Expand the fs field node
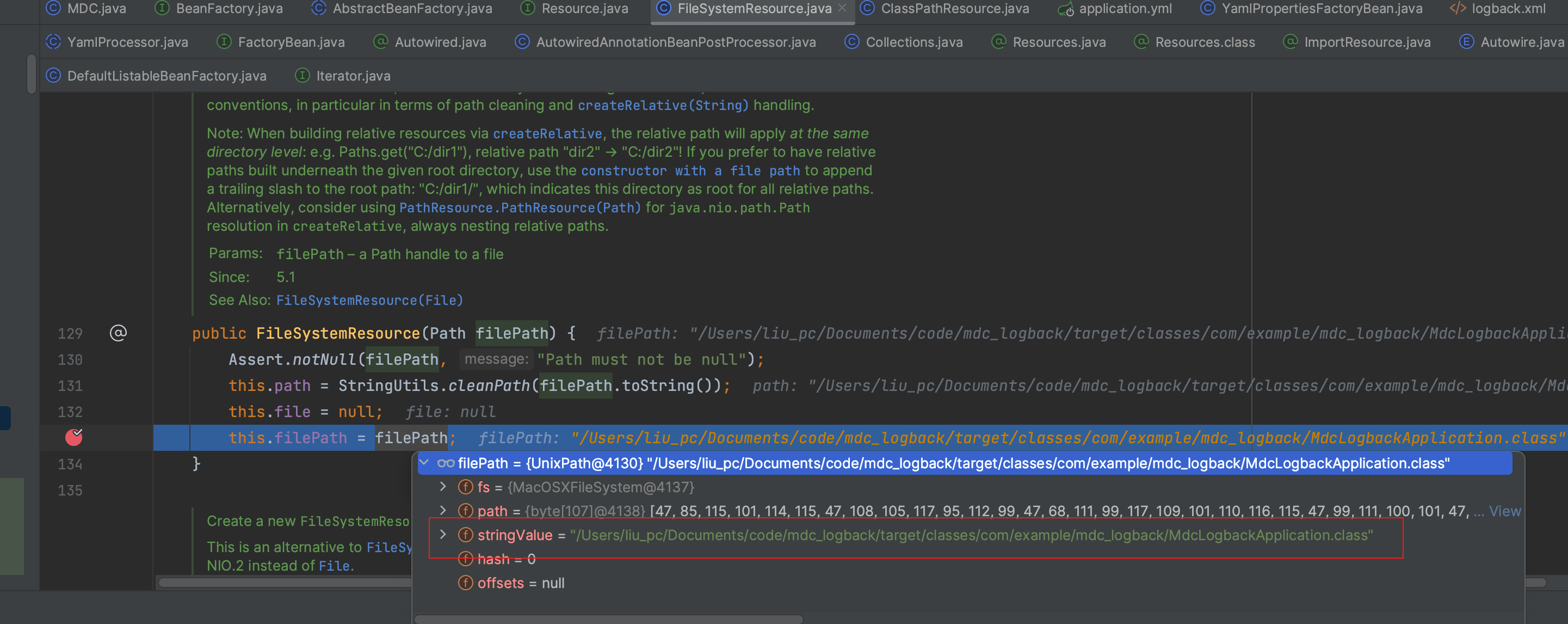The width and height of the screenshot is (1568, 624). pyautogui.click(x=443, y=486)
